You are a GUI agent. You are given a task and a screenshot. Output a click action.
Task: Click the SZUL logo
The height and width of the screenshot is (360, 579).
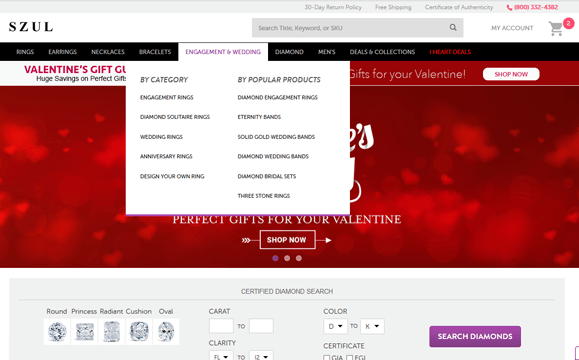click(31, 27)
